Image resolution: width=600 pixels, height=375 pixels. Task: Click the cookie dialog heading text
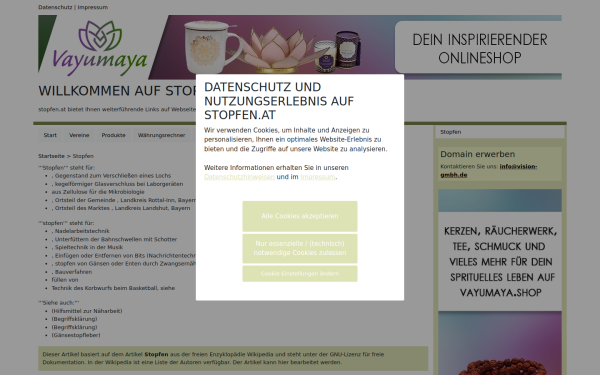click(x=279, y=101)
